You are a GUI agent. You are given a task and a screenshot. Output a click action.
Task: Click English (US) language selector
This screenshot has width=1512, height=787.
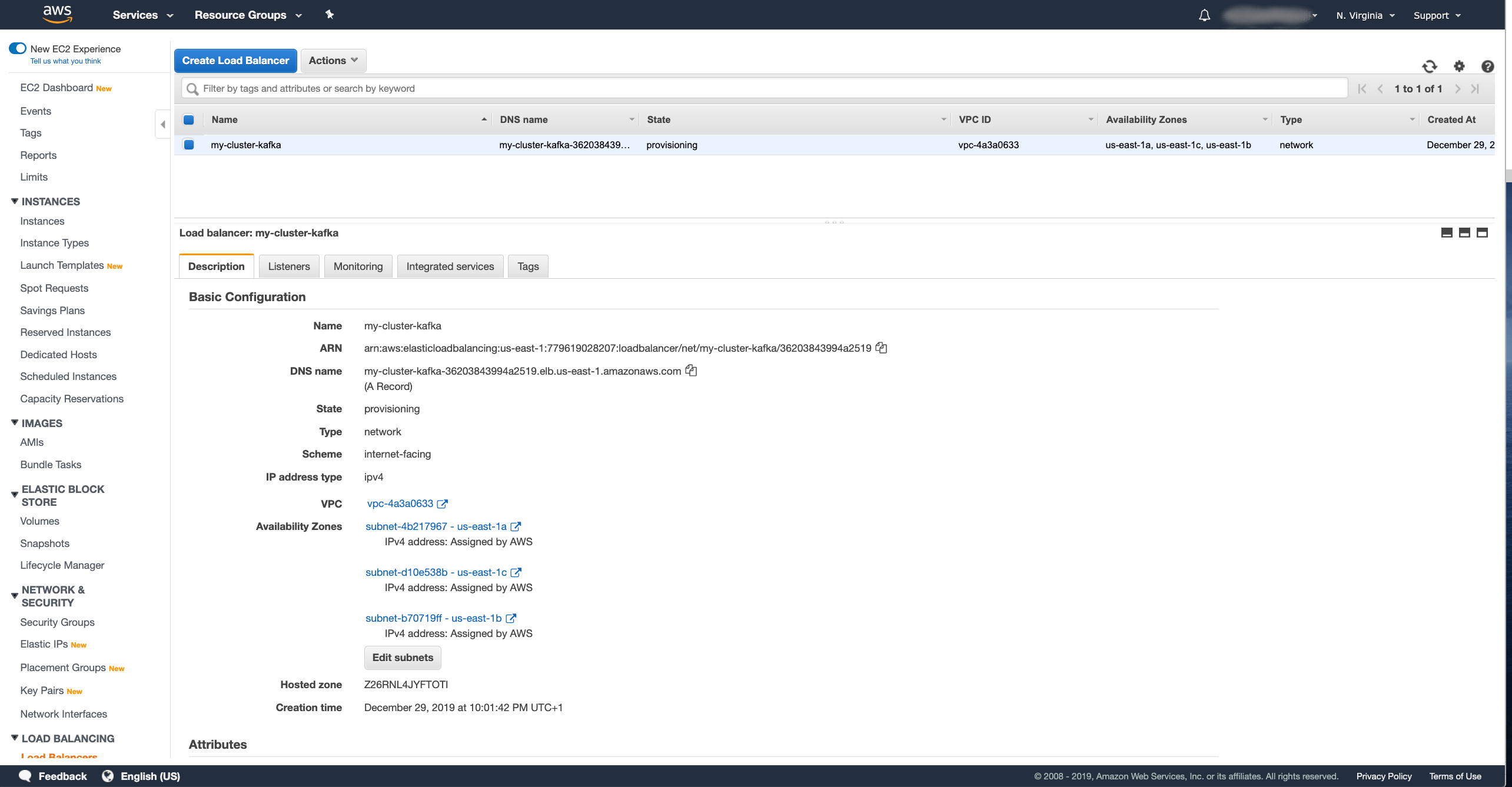tap(151, 776)
